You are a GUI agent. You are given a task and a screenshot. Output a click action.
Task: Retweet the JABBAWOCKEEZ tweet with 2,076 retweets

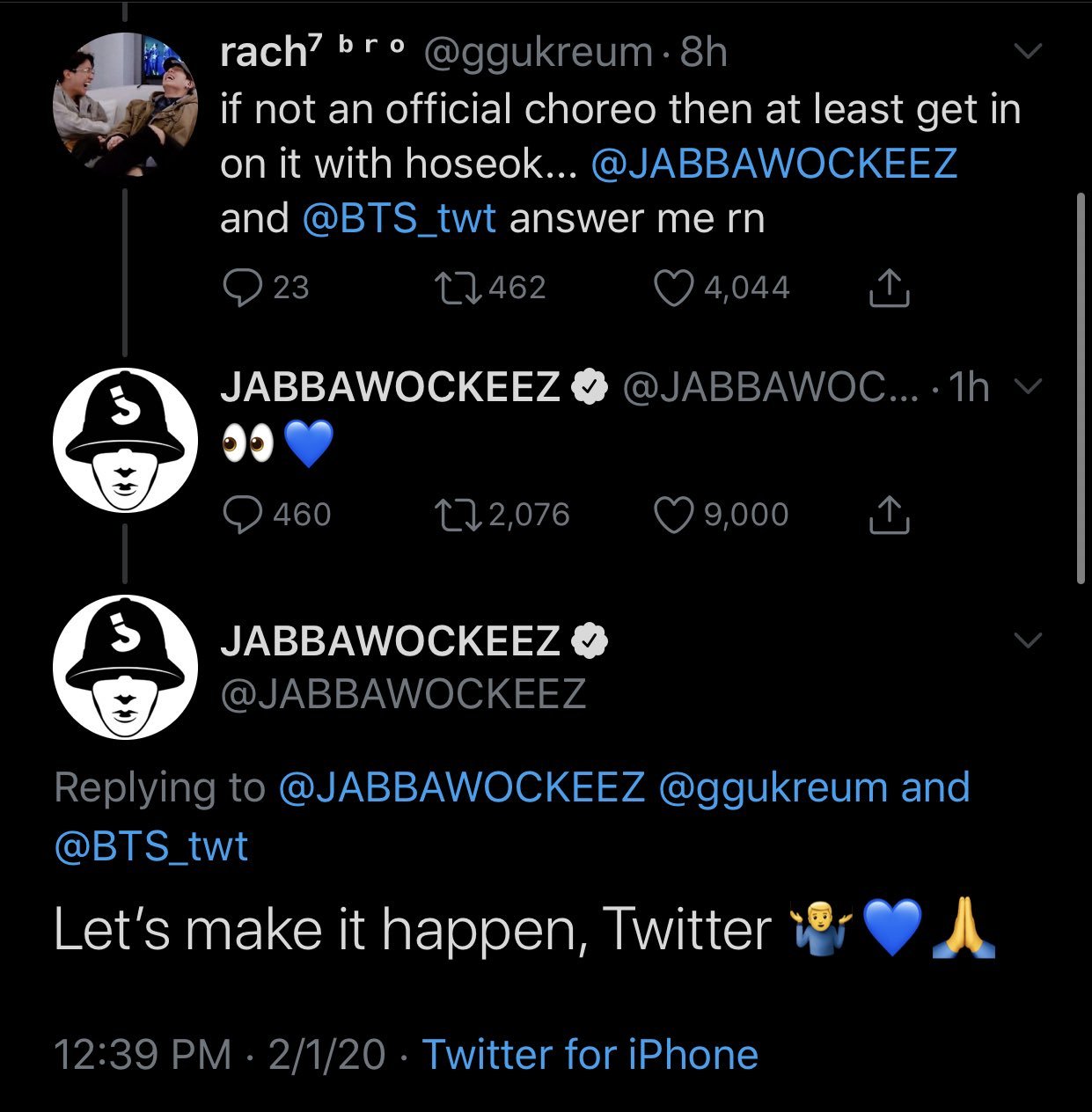[x=458, y=515]
